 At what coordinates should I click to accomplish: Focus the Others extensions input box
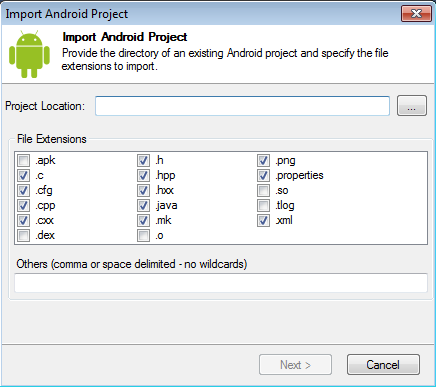[x=221, y=283]
